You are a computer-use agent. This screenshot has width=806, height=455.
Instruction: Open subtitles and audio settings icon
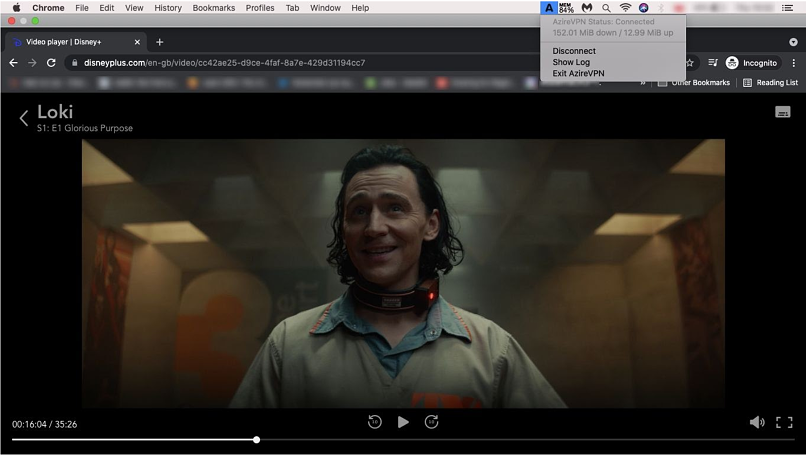click(x=783, y=112)
